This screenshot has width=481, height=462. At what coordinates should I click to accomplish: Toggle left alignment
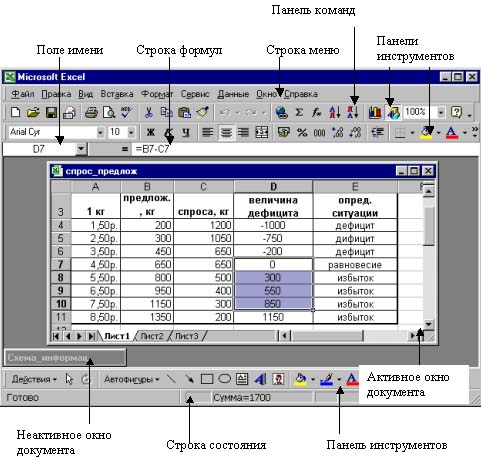click(208, 132)
